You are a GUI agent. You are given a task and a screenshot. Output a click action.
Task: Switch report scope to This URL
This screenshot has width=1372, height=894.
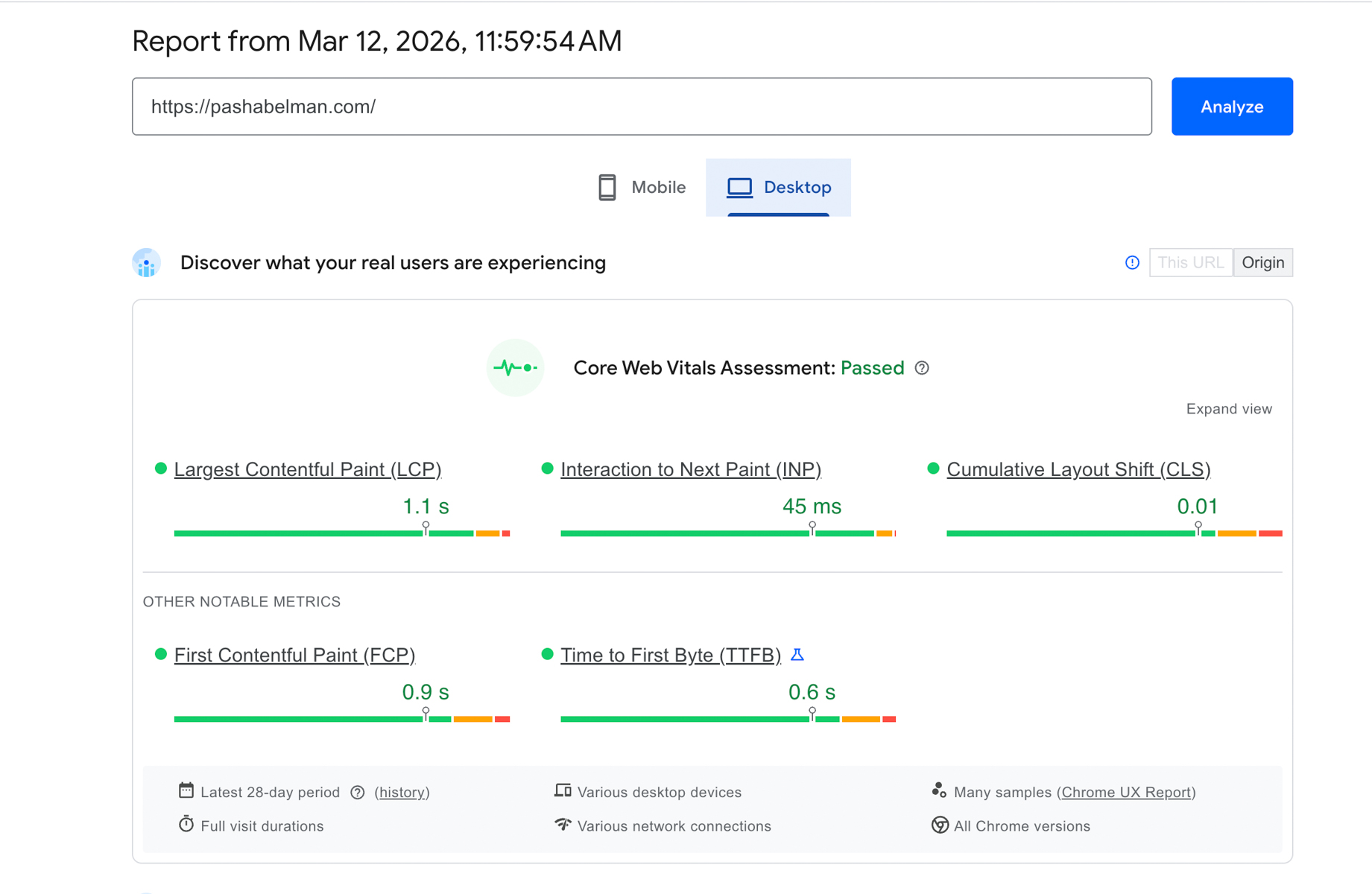click(x=1190, y=262)
